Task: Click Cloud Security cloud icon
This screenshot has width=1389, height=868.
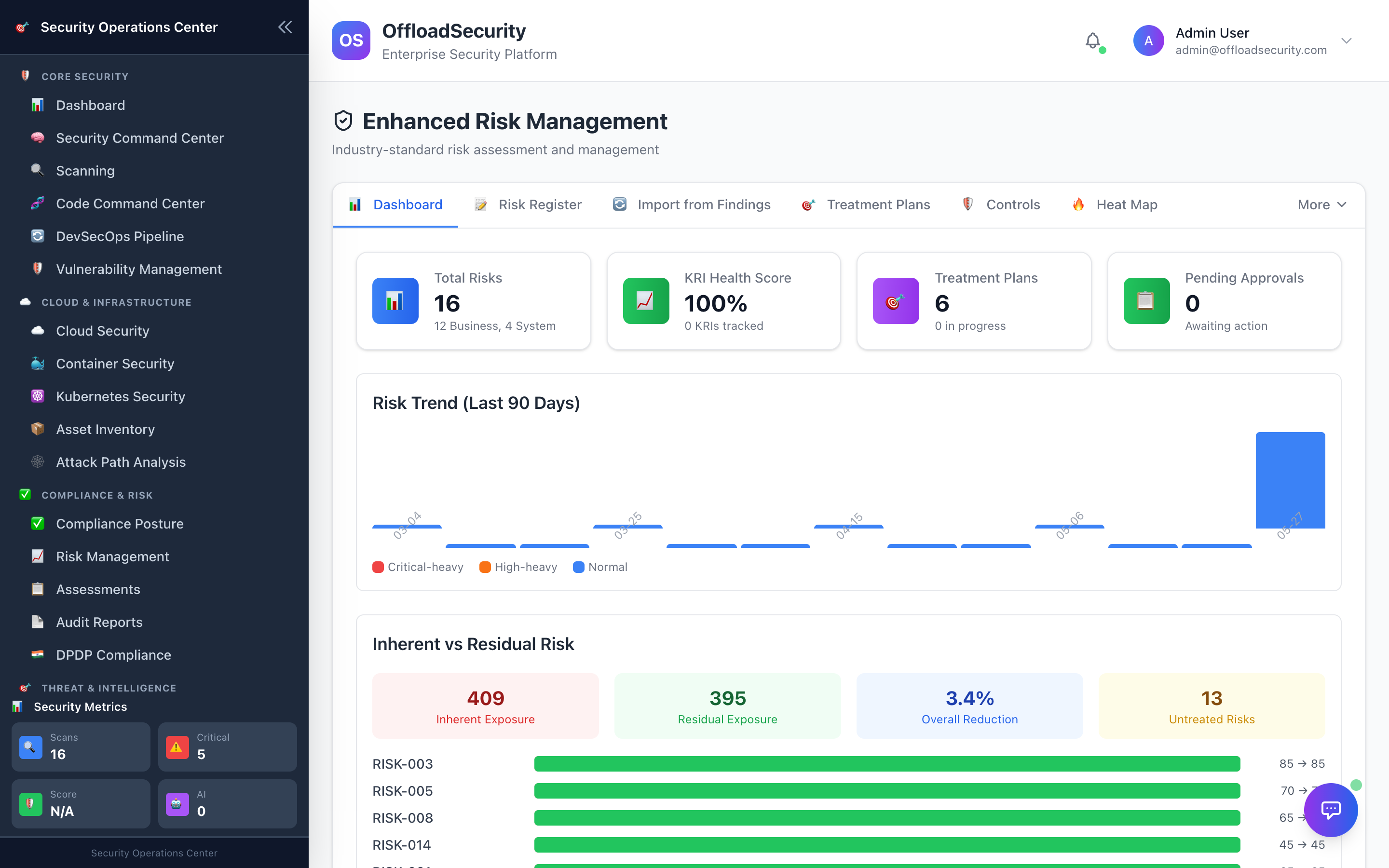Action: point(37,331)
